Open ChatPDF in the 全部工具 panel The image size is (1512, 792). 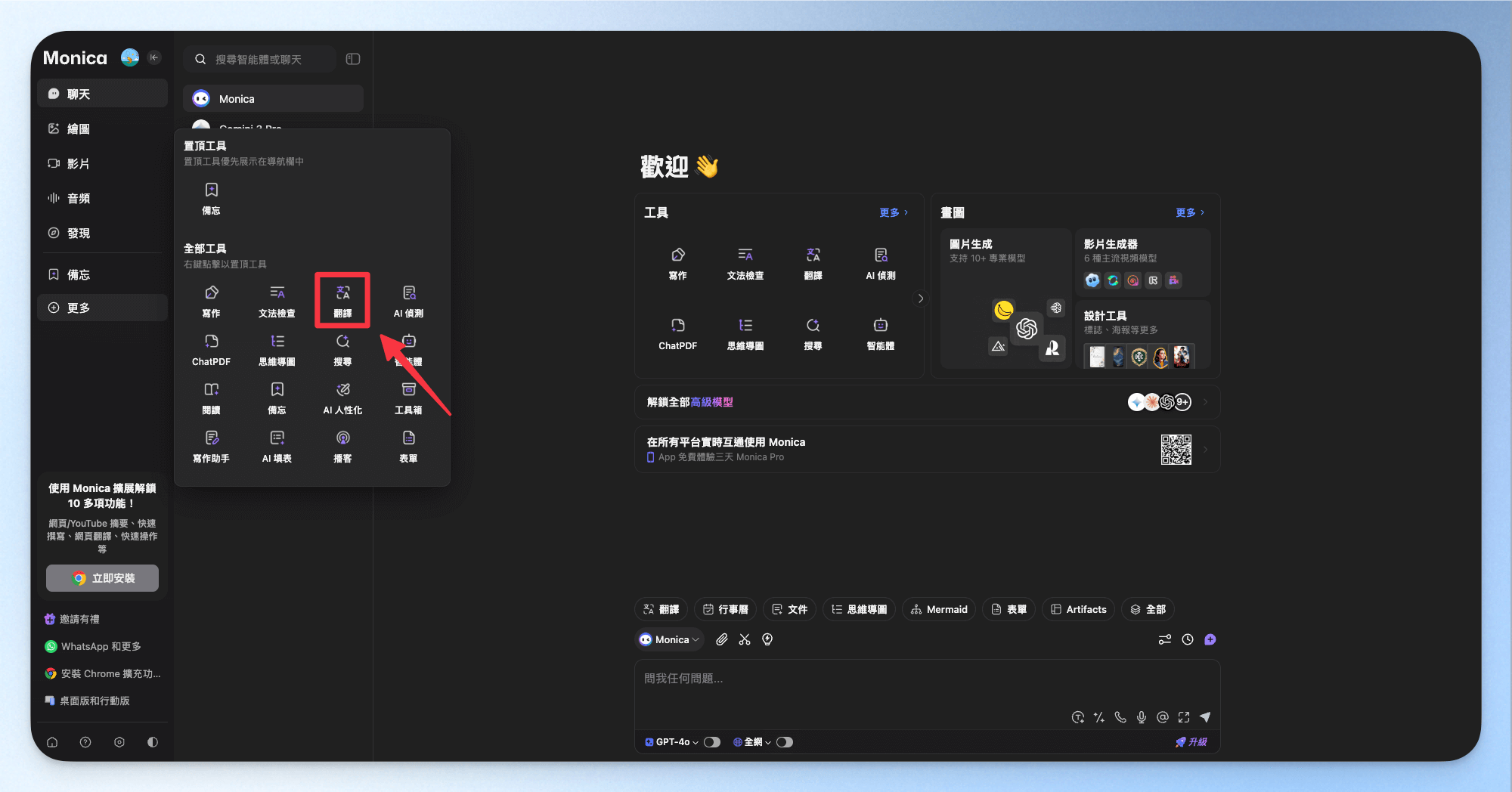(211, 349)
